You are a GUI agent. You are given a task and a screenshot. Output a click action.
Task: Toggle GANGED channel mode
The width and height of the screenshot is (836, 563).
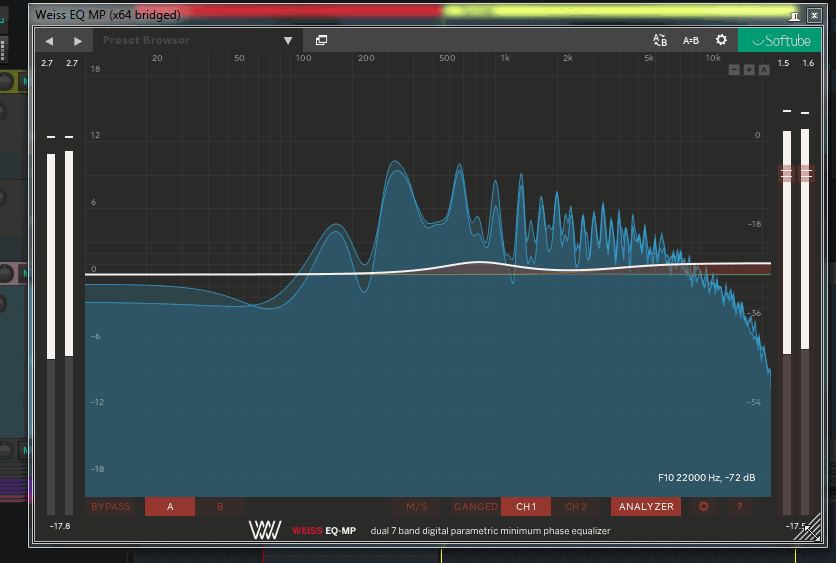click(476, 506)
